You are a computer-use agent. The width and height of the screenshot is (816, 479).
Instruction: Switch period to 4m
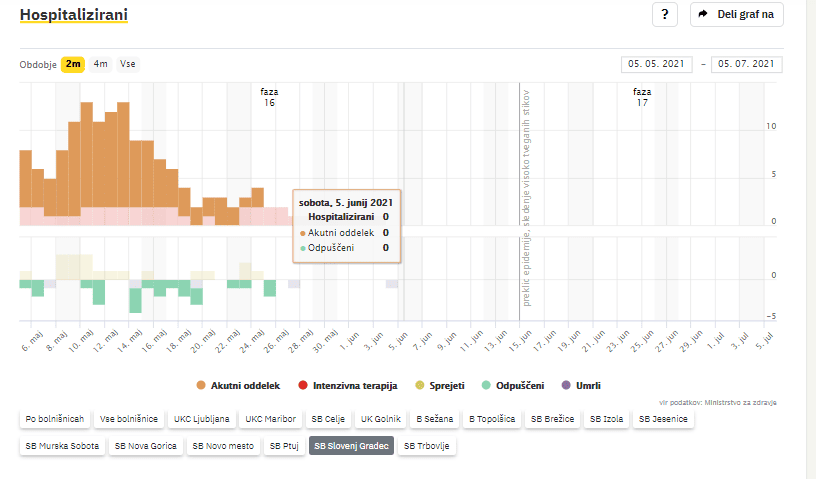[101, 64]
